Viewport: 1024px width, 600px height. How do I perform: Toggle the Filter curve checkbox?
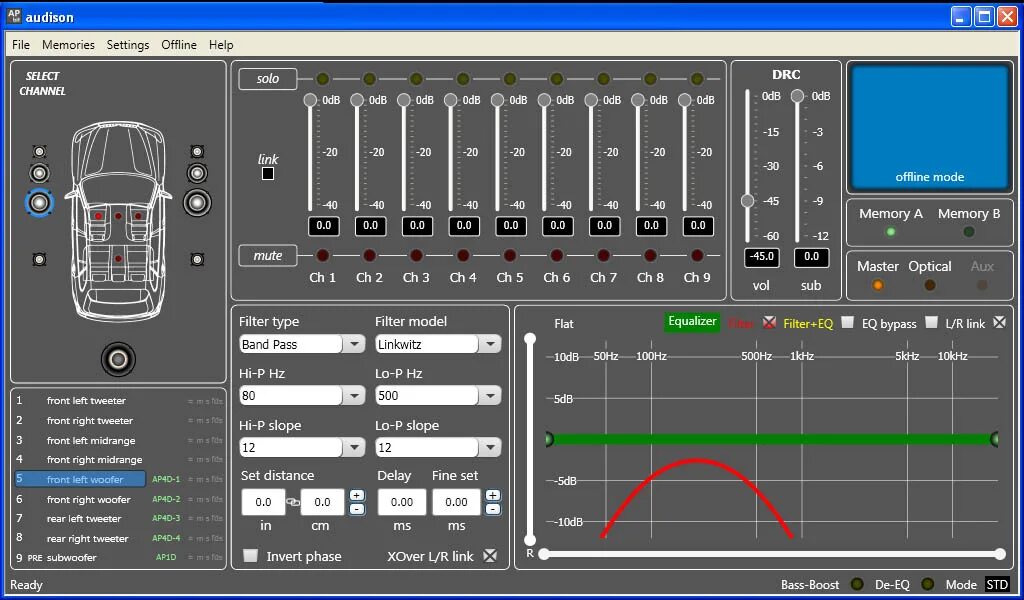point(769,322)
